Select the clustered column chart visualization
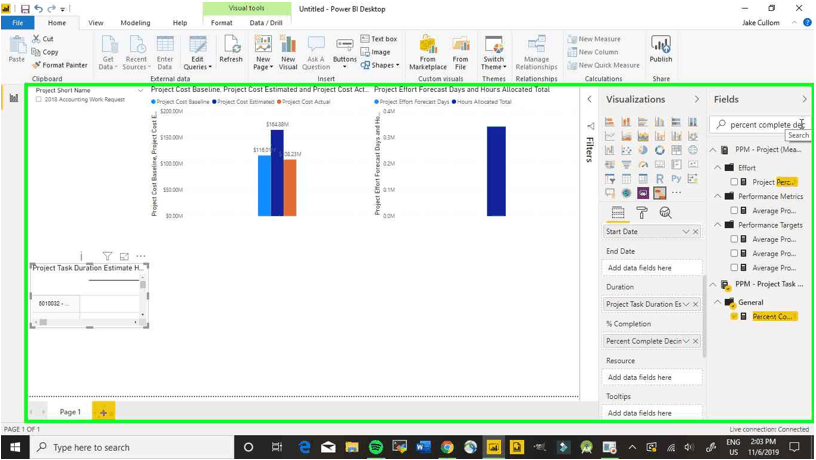 (659, 122)
